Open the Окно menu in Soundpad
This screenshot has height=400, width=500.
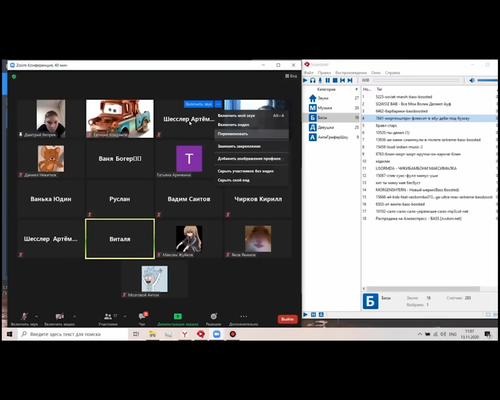(376, 73)
